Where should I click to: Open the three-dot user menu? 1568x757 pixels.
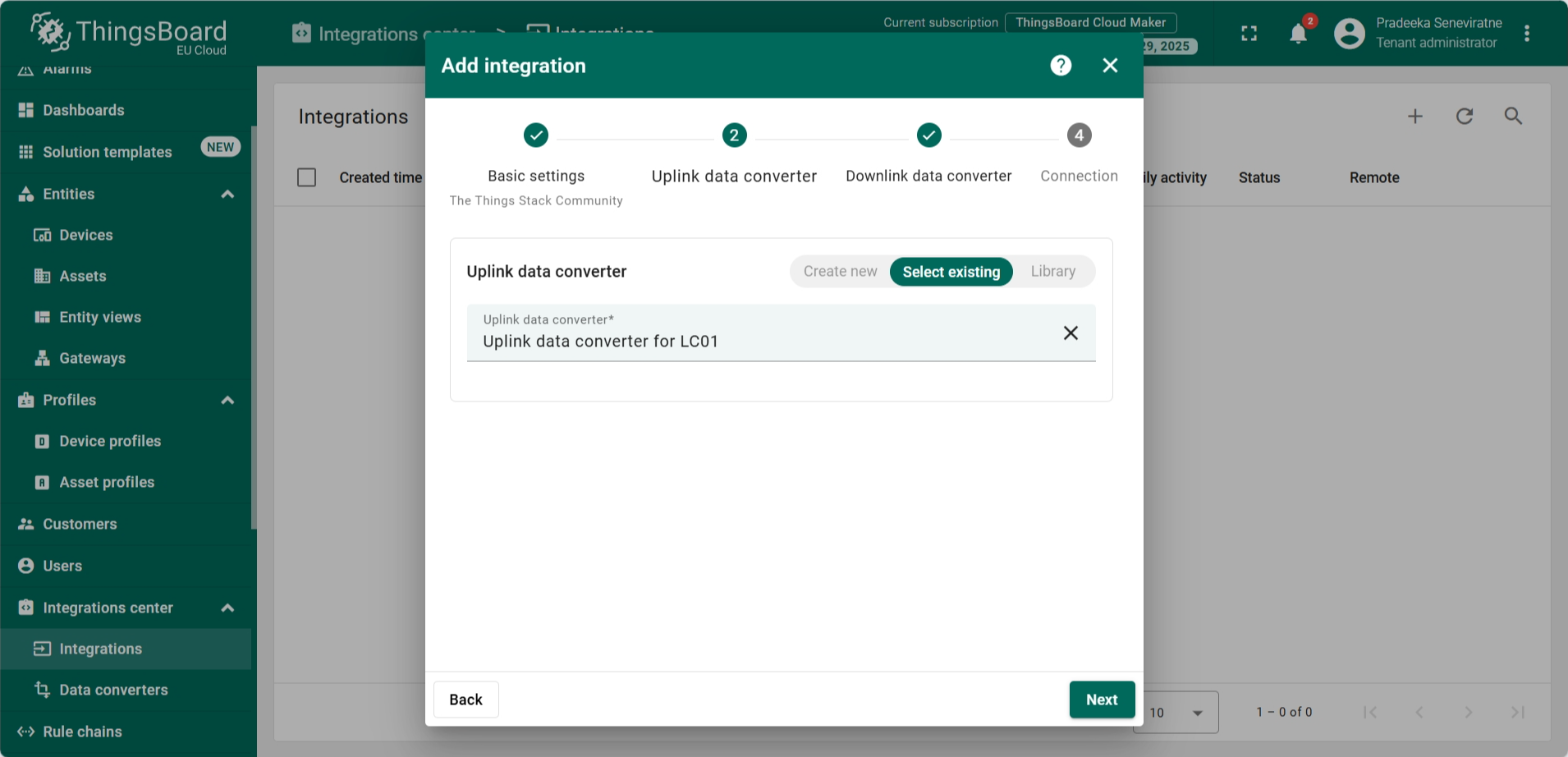coord(1527,34)
